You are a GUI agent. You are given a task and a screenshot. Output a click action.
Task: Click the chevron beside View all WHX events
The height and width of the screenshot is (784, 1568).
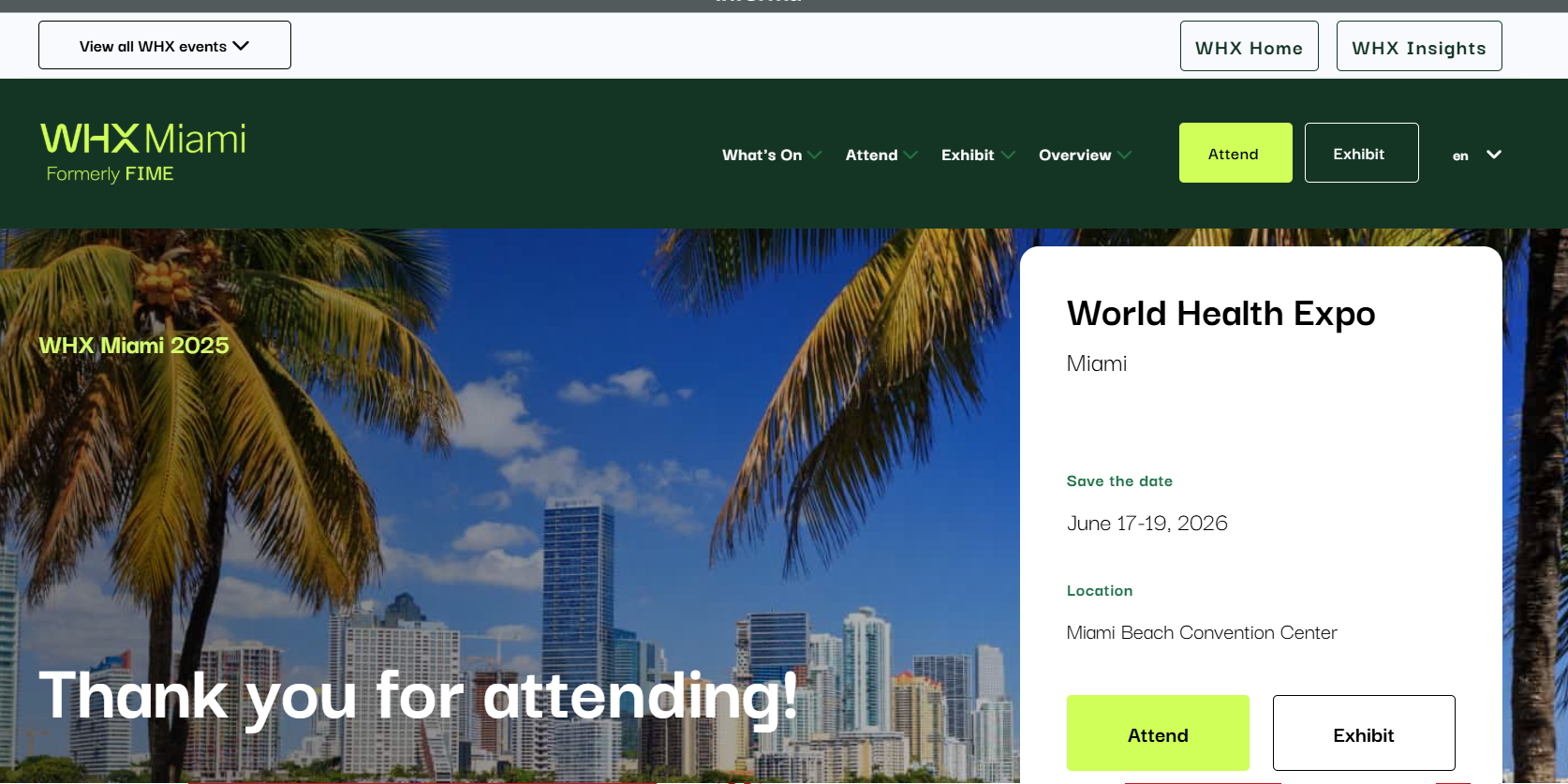(x=242, y=46)
